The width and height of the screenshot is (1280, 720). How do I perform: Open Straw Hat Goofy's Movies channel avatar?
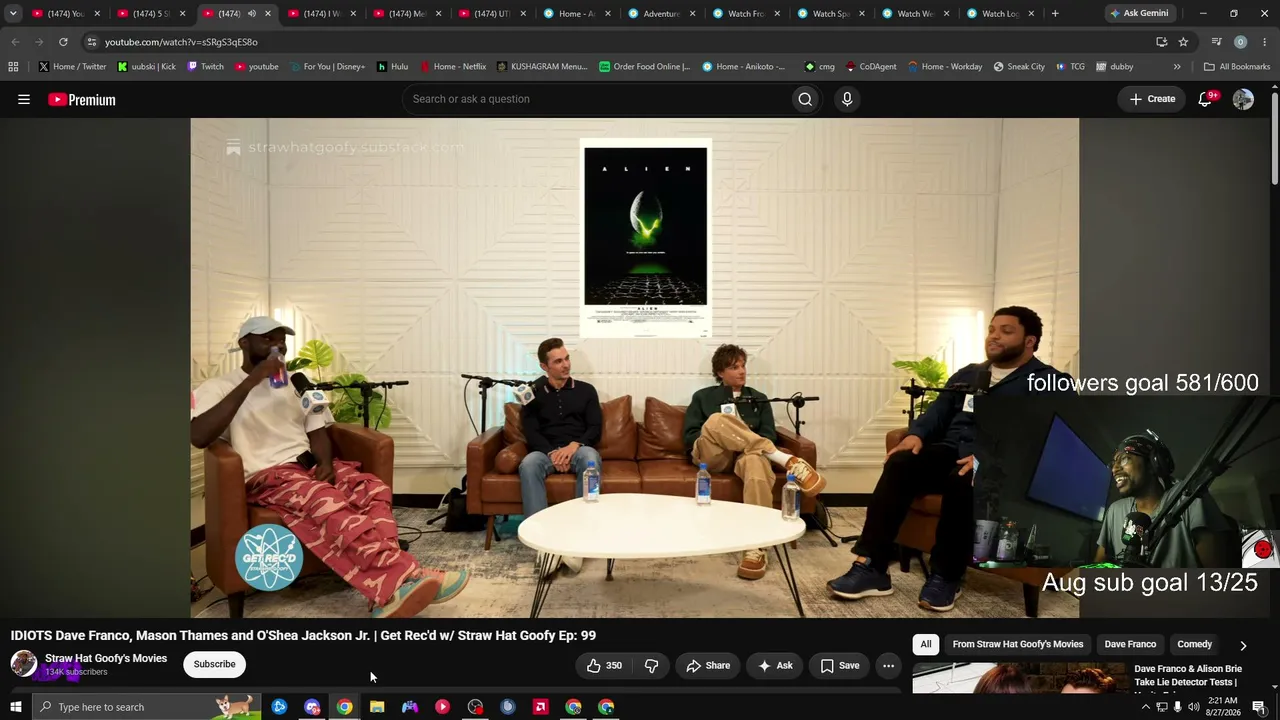click(24, 664)
